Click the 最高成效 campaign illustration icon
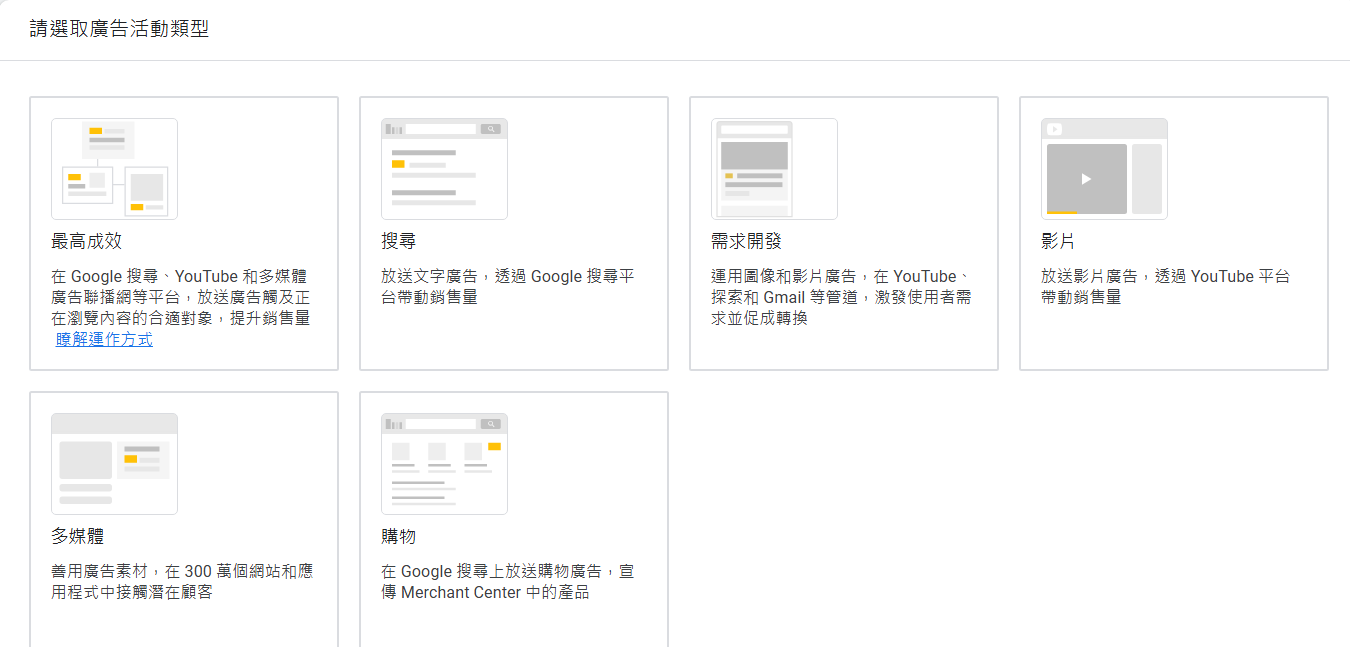 [114, 169]
